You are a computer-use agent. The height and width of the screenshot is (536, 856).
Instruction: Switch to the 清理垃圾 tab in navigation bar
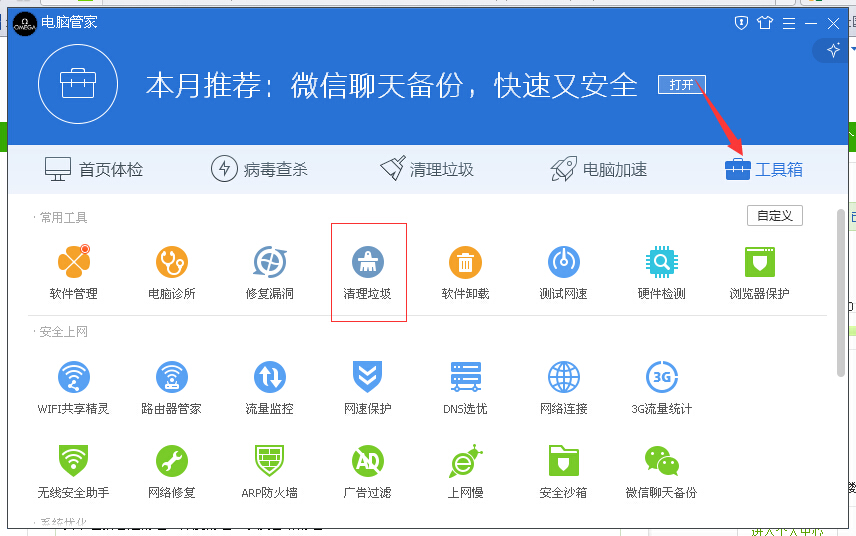point(427,169)
